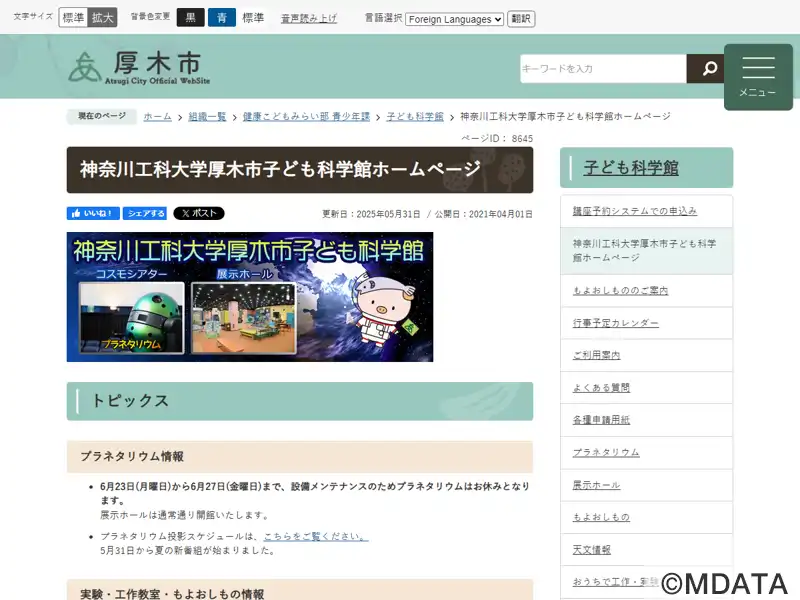
Task: Click the X ポスト button
Action: click(x=199, y=213)
